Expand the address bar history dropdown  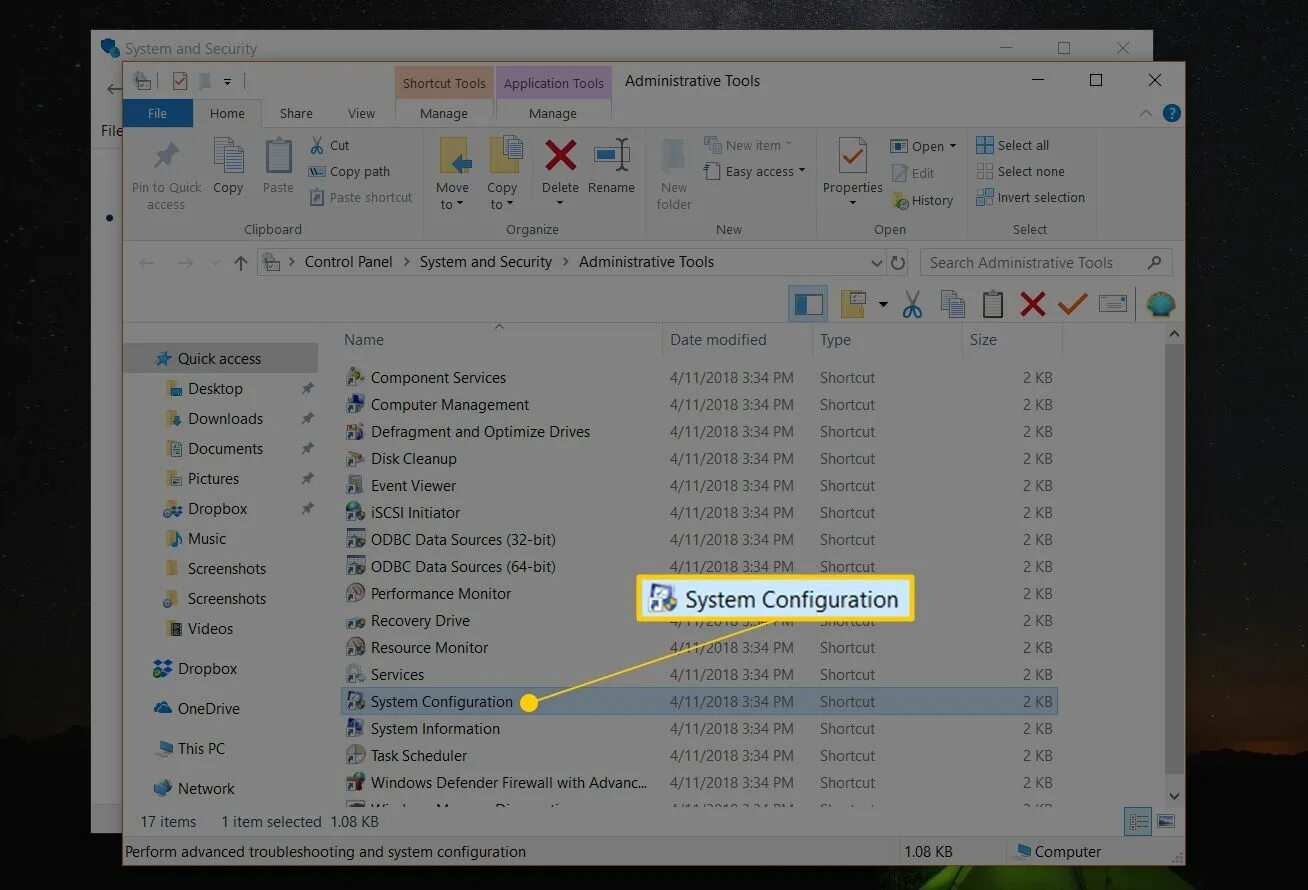[x=877, y=263]
